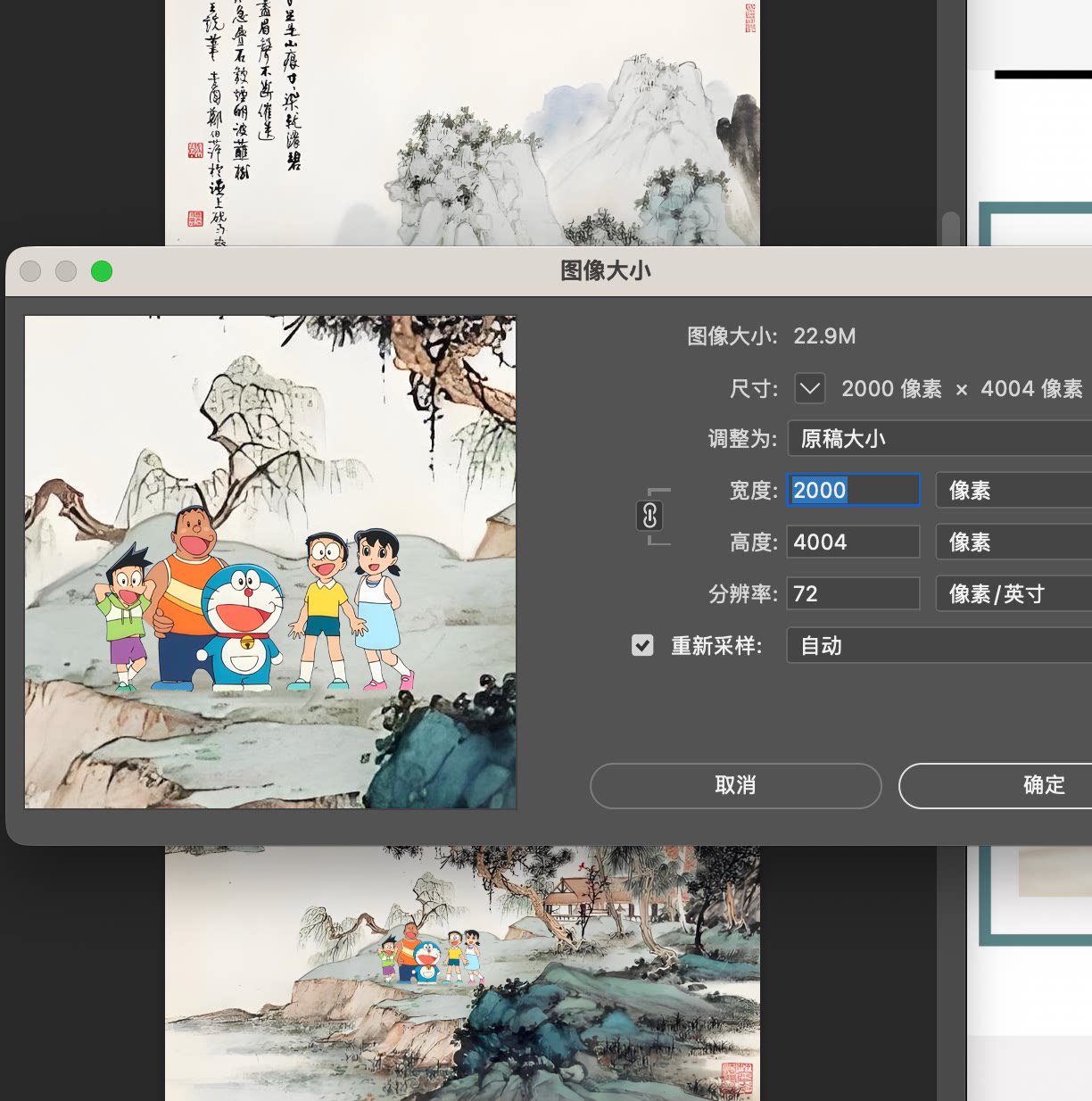
Task: Uncheck the 重新采样 checkbox
Action: point(642,645)
